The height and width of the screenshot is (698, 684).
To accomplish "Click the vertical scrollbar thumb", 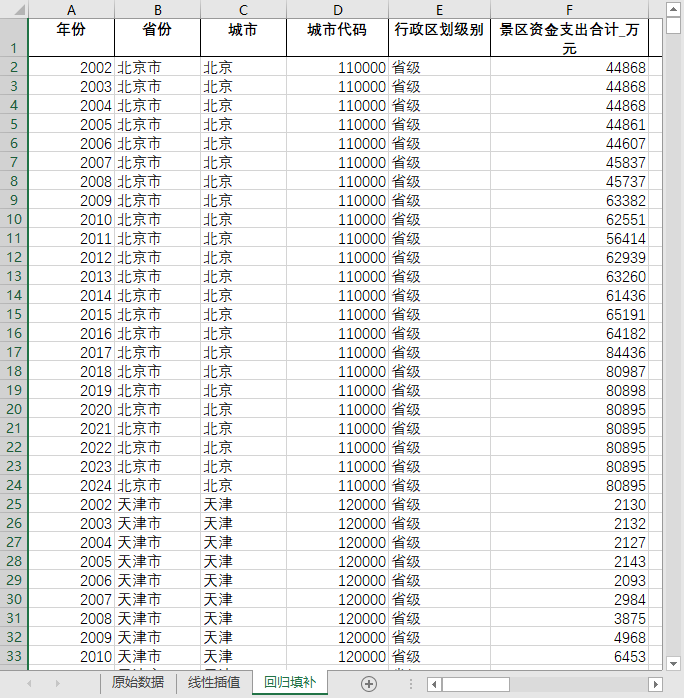I will 673,25.
